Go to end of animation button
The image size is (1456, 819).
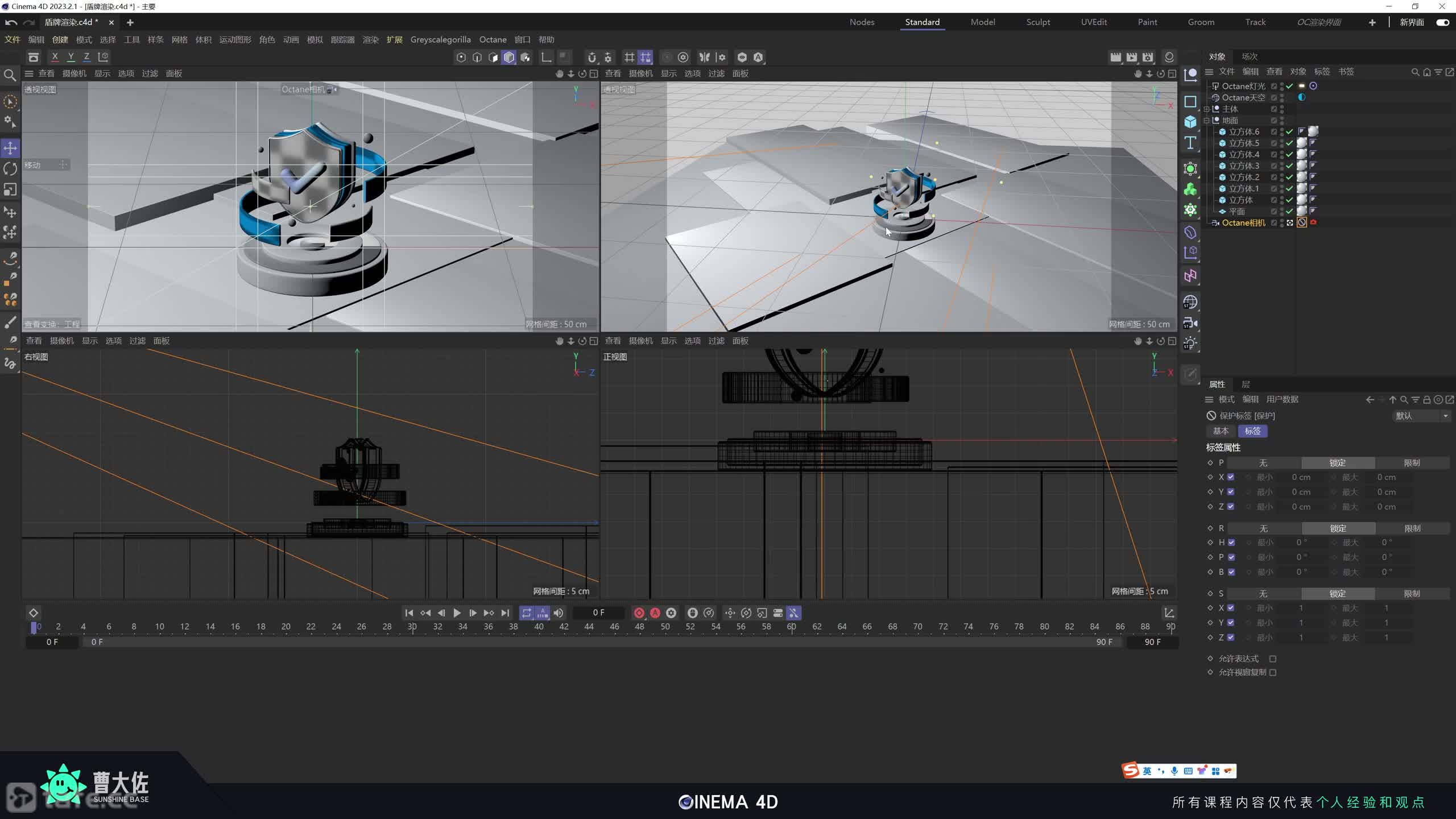tap(505, 613)
